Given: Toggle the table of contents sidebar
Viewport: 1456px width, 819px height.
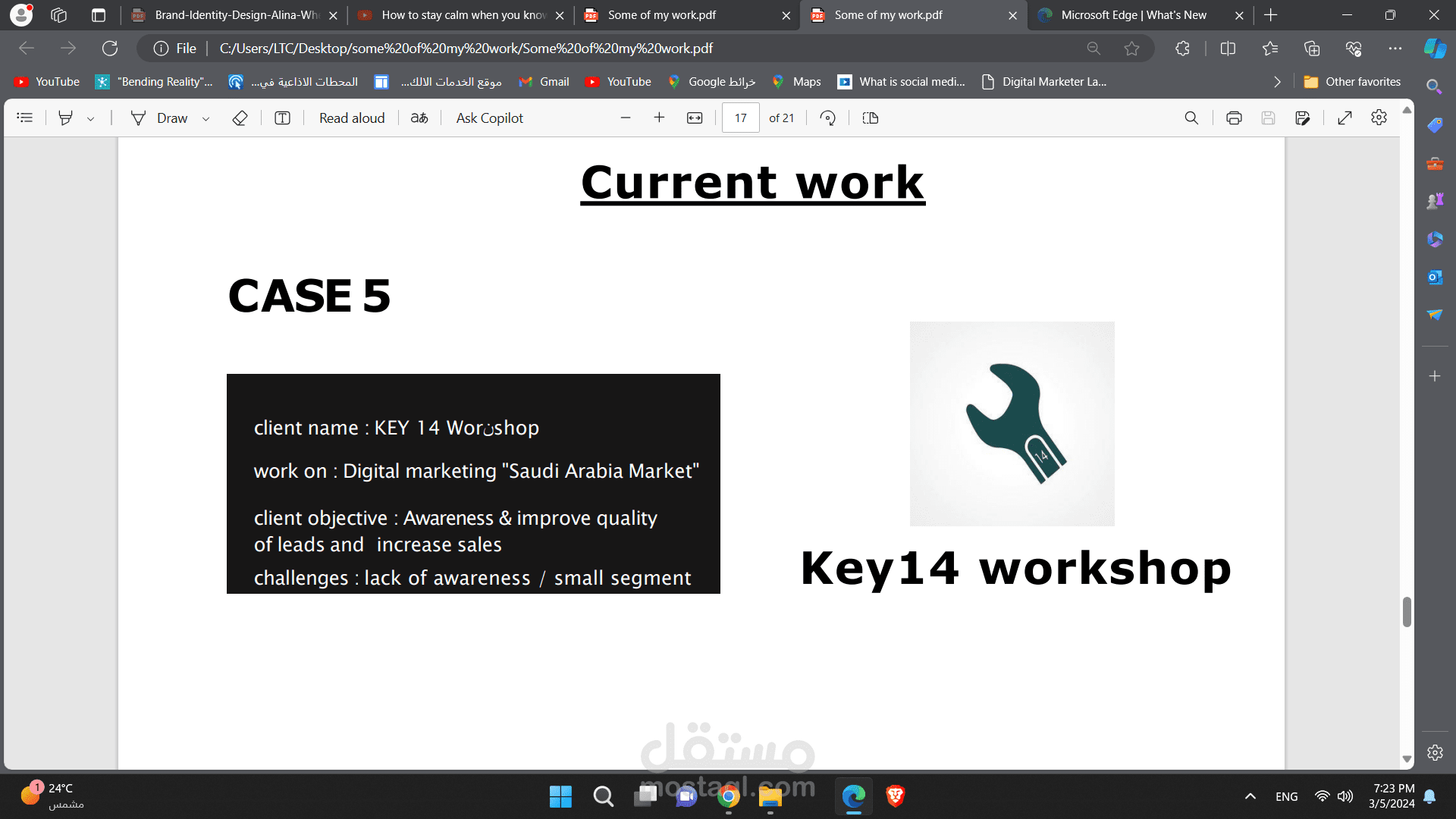Looking at the screenshot, I should 25,118.
